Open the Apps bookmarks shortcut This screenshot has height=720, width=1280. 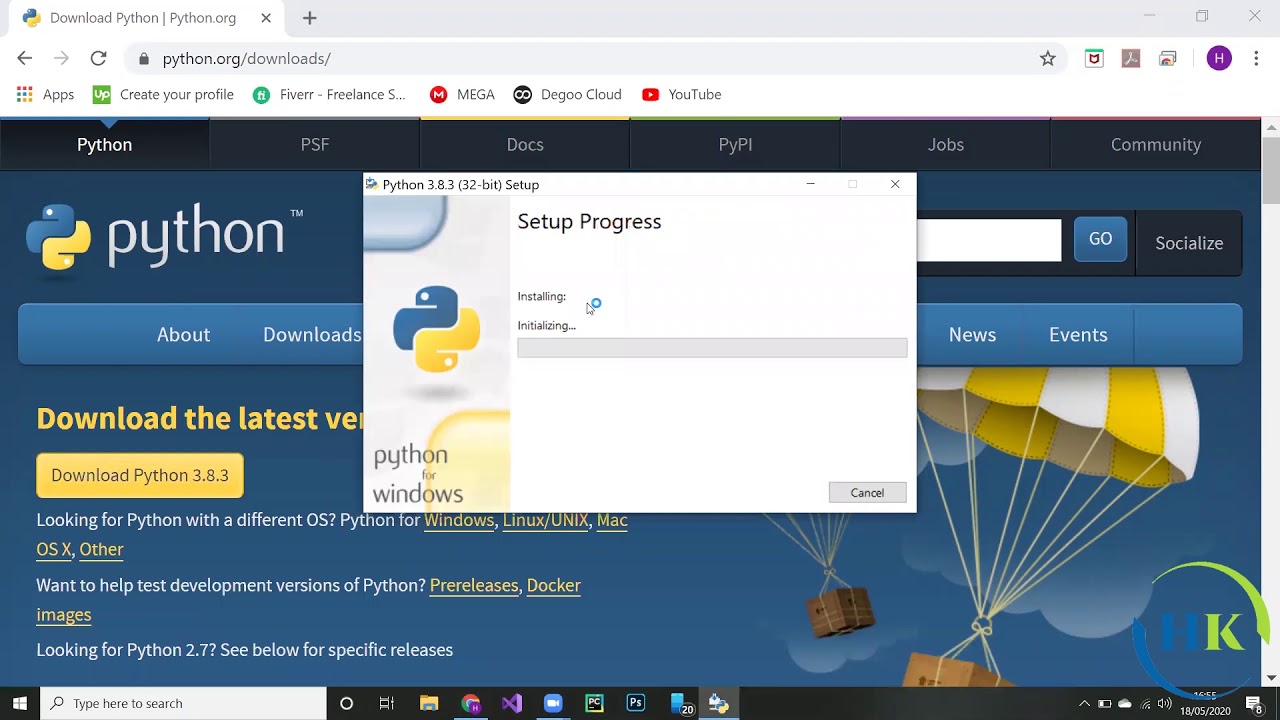pos(45,95)
